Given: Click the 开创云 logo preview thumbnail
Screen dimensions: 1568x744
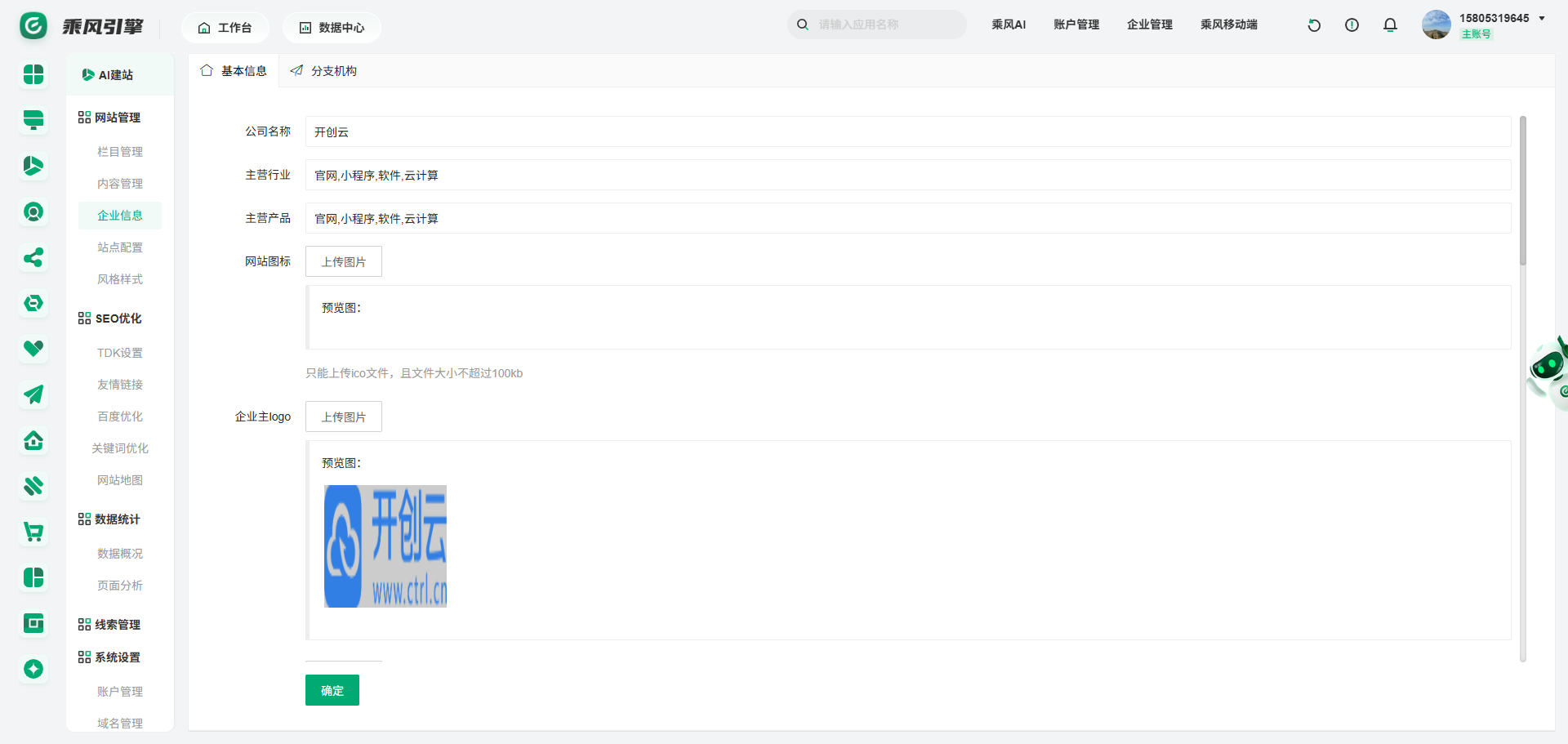Looking at the screenshot, I should click(385, 546).
